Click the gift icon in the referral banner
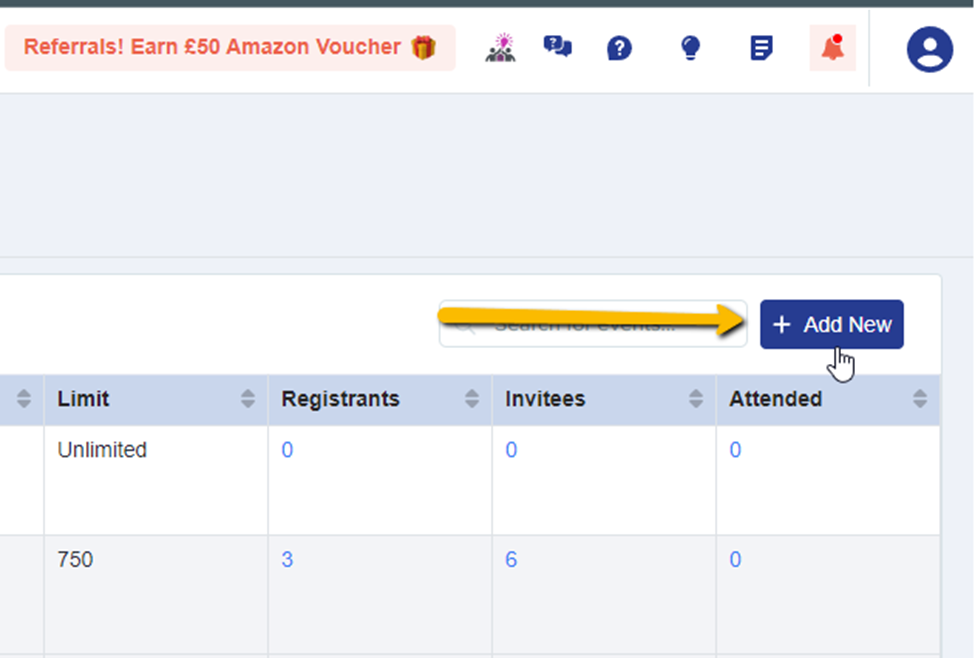Image resolution: width=975 pixels, height=658 pixels. 423,47
